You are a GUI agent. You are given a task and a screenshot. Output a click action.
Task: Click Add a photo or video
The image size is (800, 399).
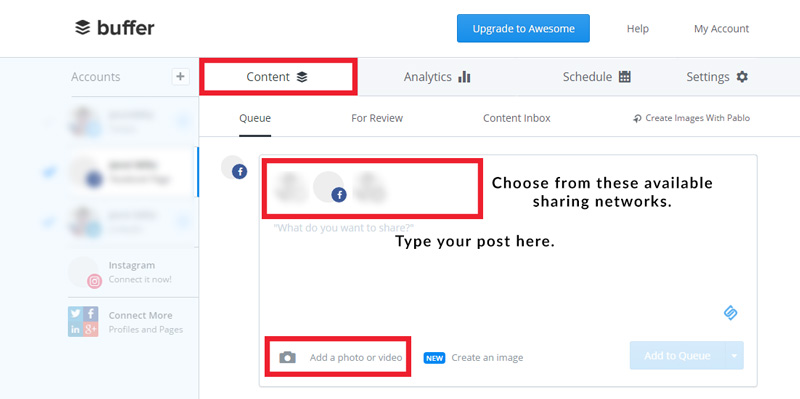(356, 357)
